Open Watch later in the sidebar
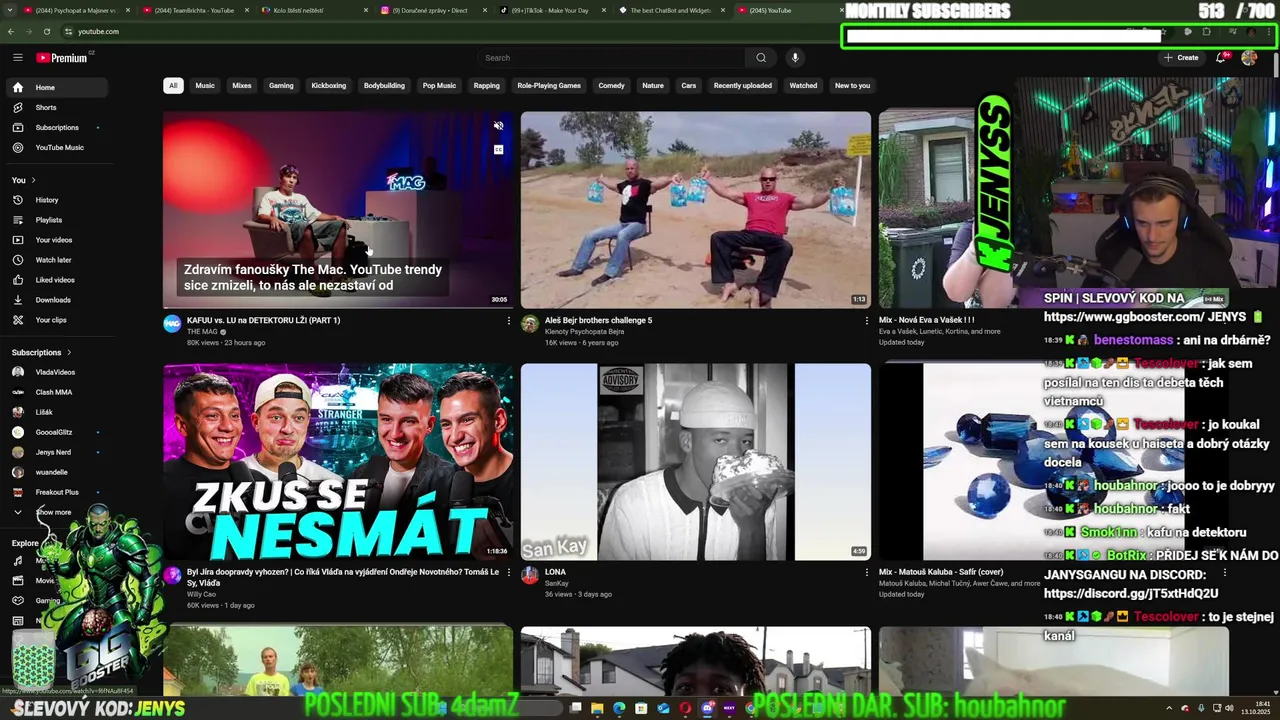The height and width of the screenshot is (720, 1280). pos(56,260)
